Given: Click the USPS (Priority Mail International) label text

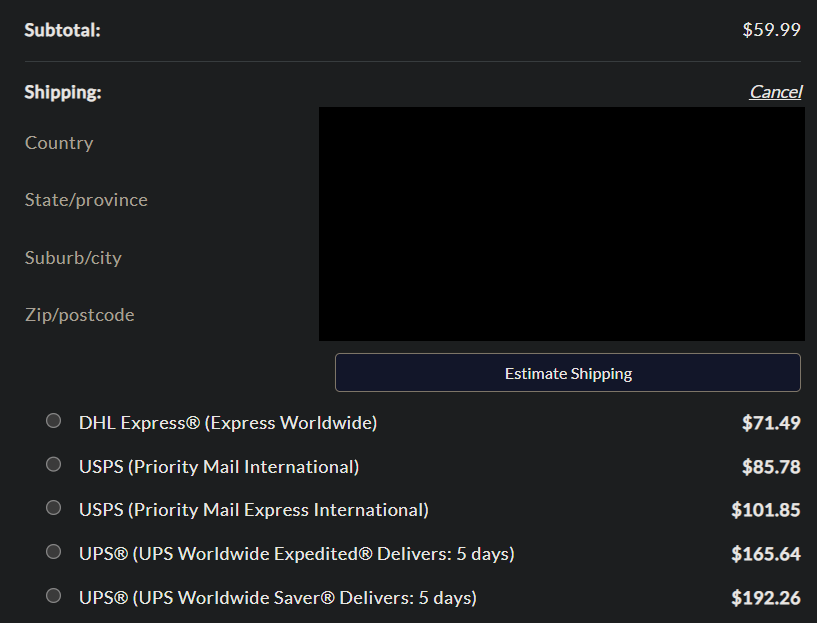Looking at the screenshot, I should click(219, 467).
